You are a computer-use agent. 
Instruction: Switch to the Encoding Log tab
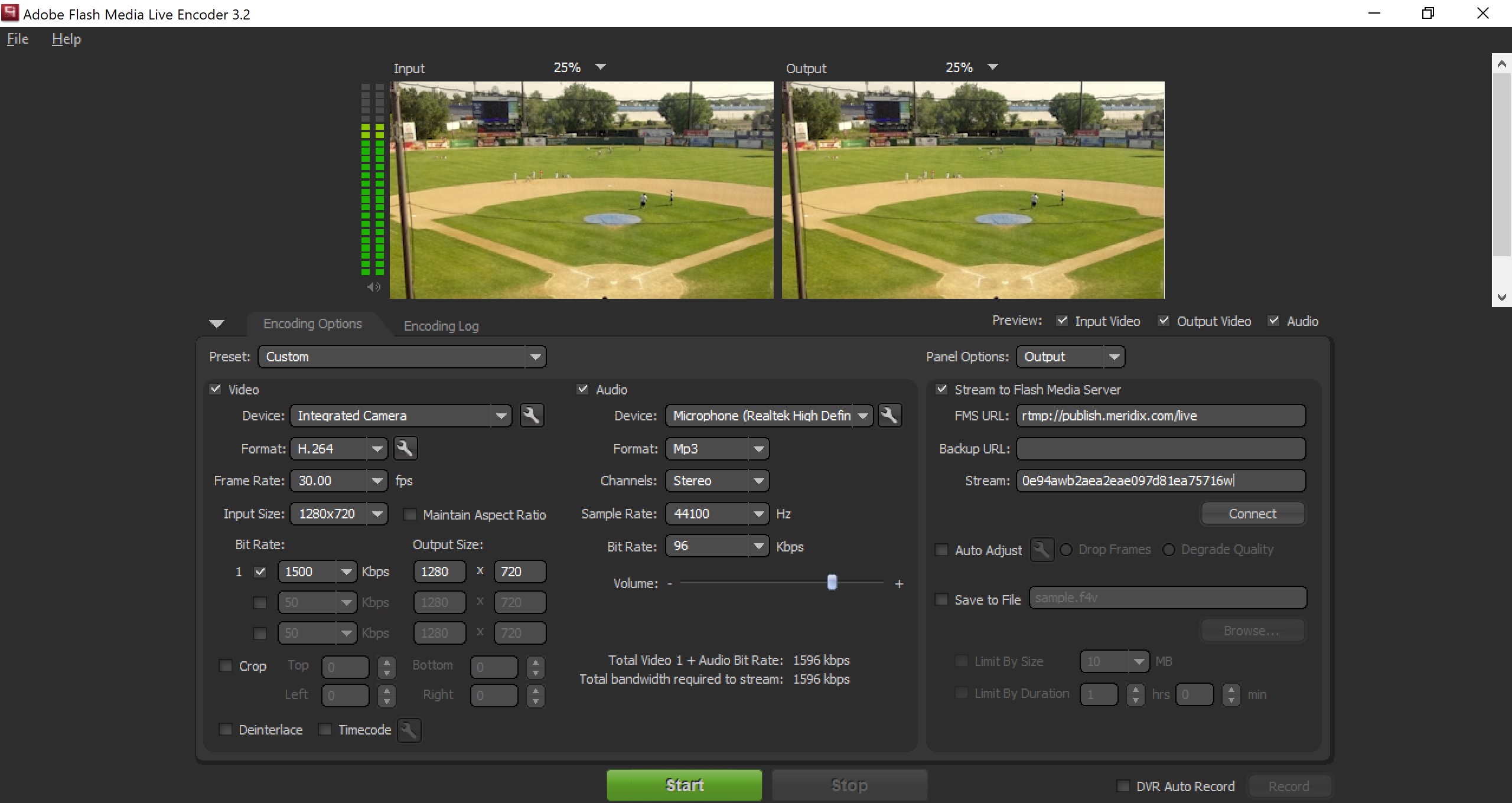coord(441,326)
